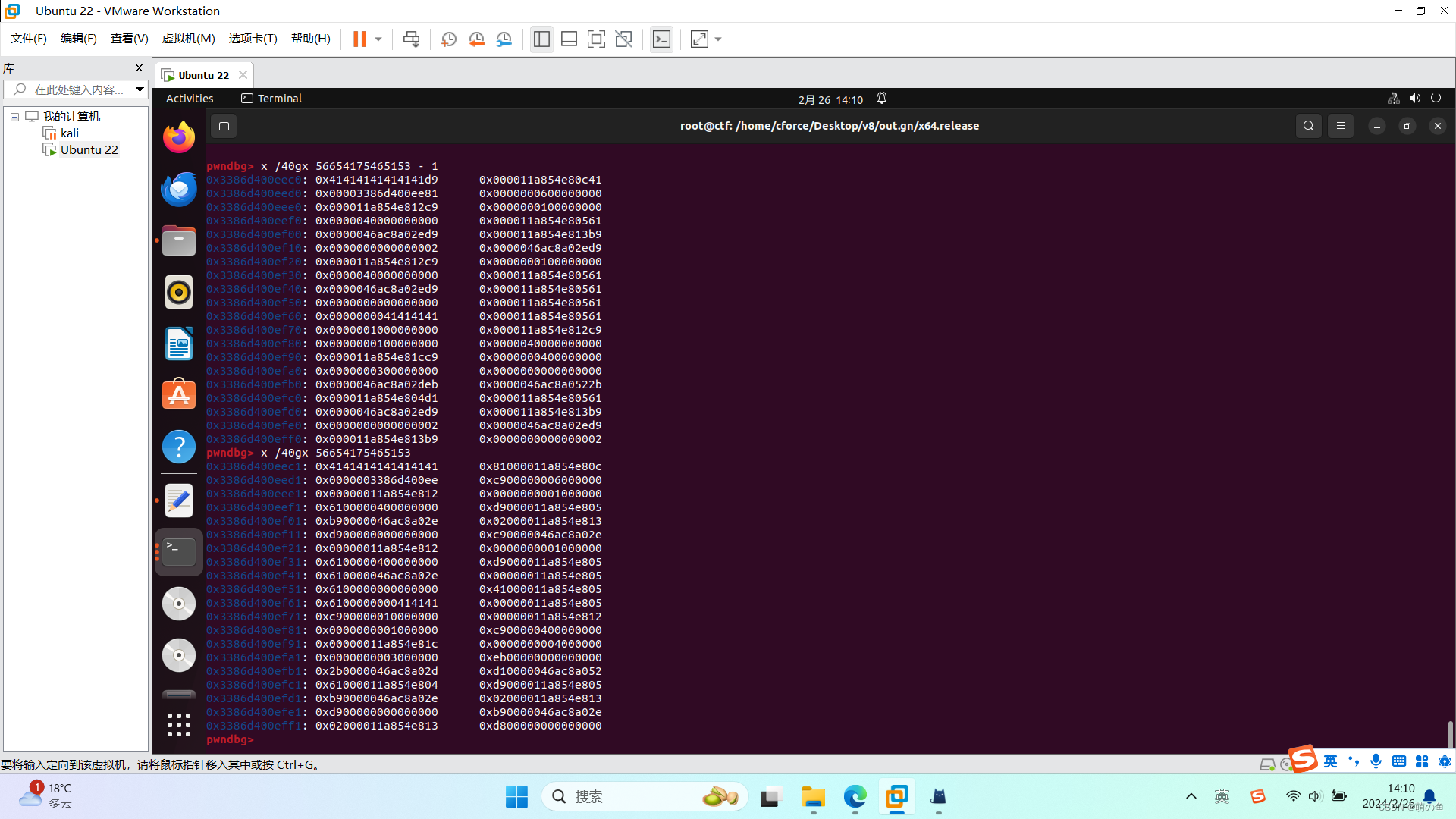Open Files from the dock
This screenshot has height=819, width=1456.
(179, 241)
